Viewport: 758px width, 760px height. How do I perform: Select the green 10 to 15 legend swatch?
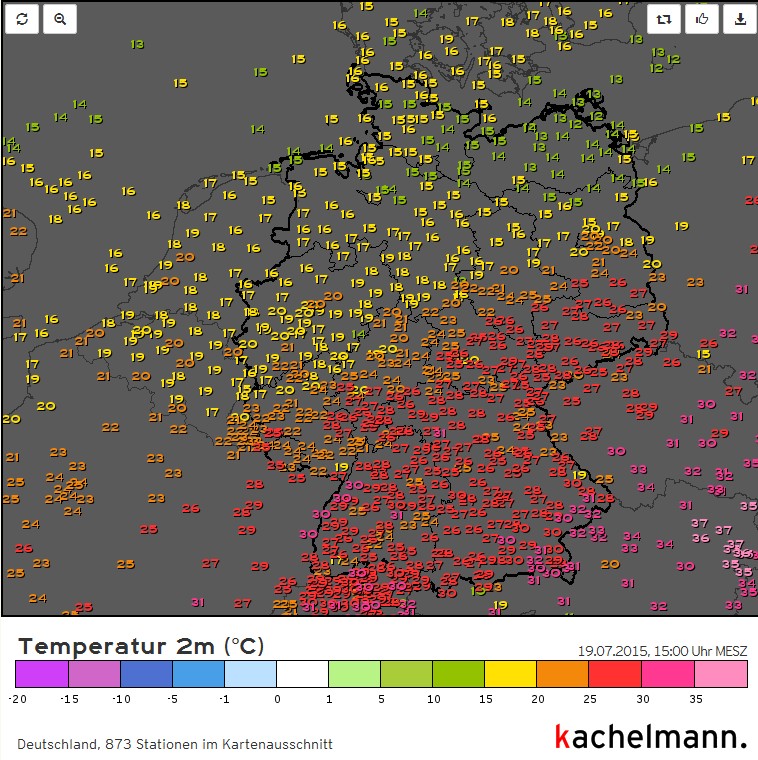[x=458, y=674]
